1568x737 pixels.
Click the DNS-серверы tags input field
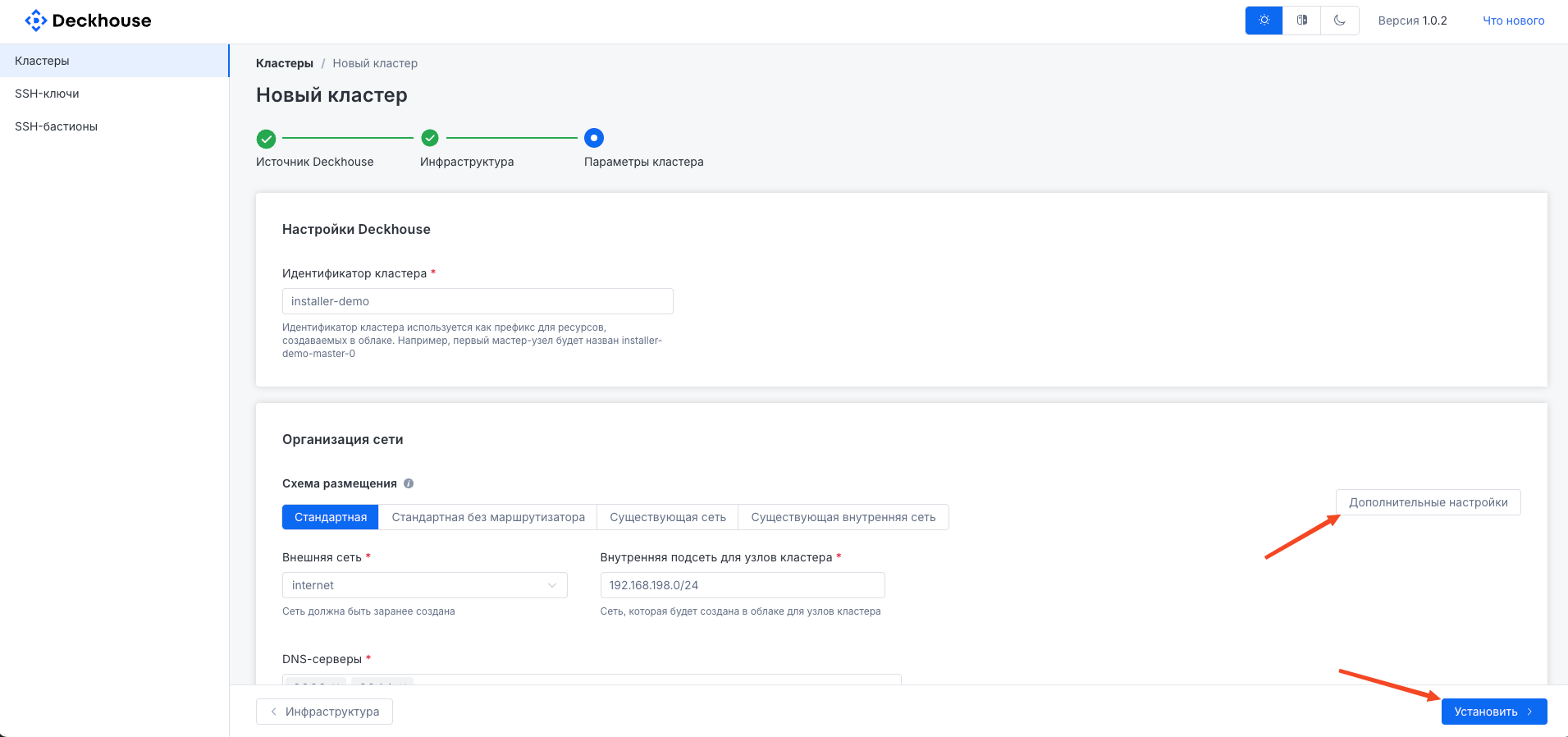592,680
